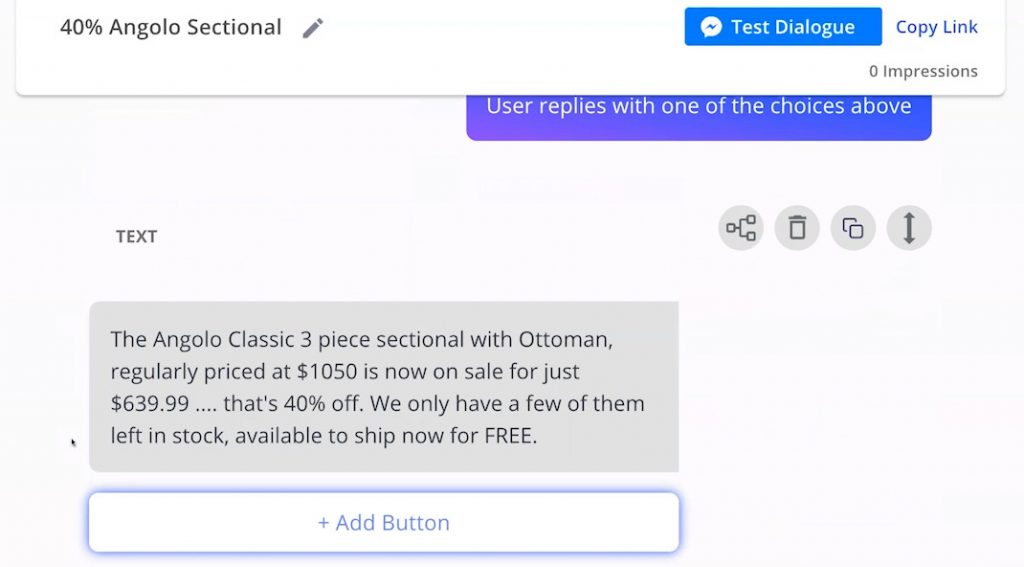This screenshot has height=567, width=1024.
Task: Click the word FREE in the message
Action: point(510,436)
